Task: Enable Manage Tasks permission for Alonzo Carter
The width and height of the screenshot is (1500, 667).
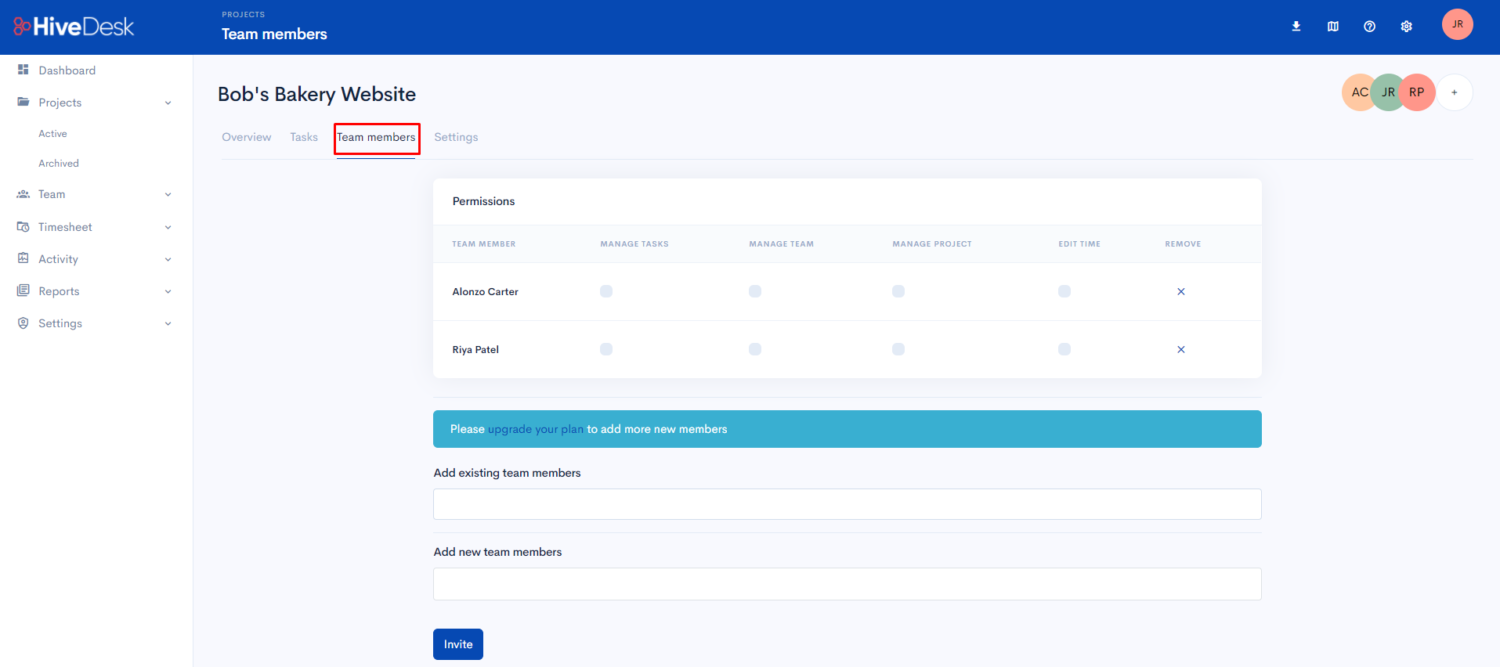Action: coord(606,291)
